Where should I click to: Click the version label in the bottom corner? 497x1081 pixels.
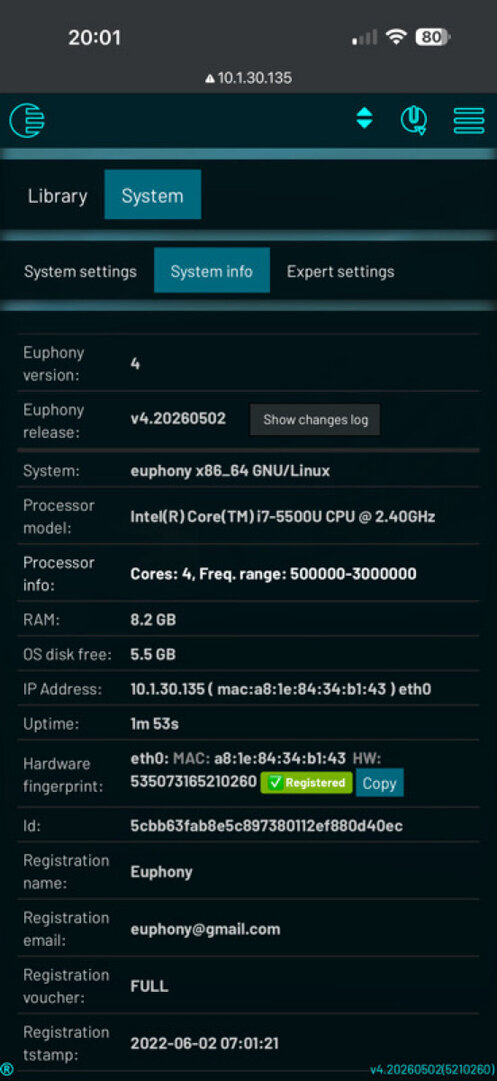[x=432, y=1069]
